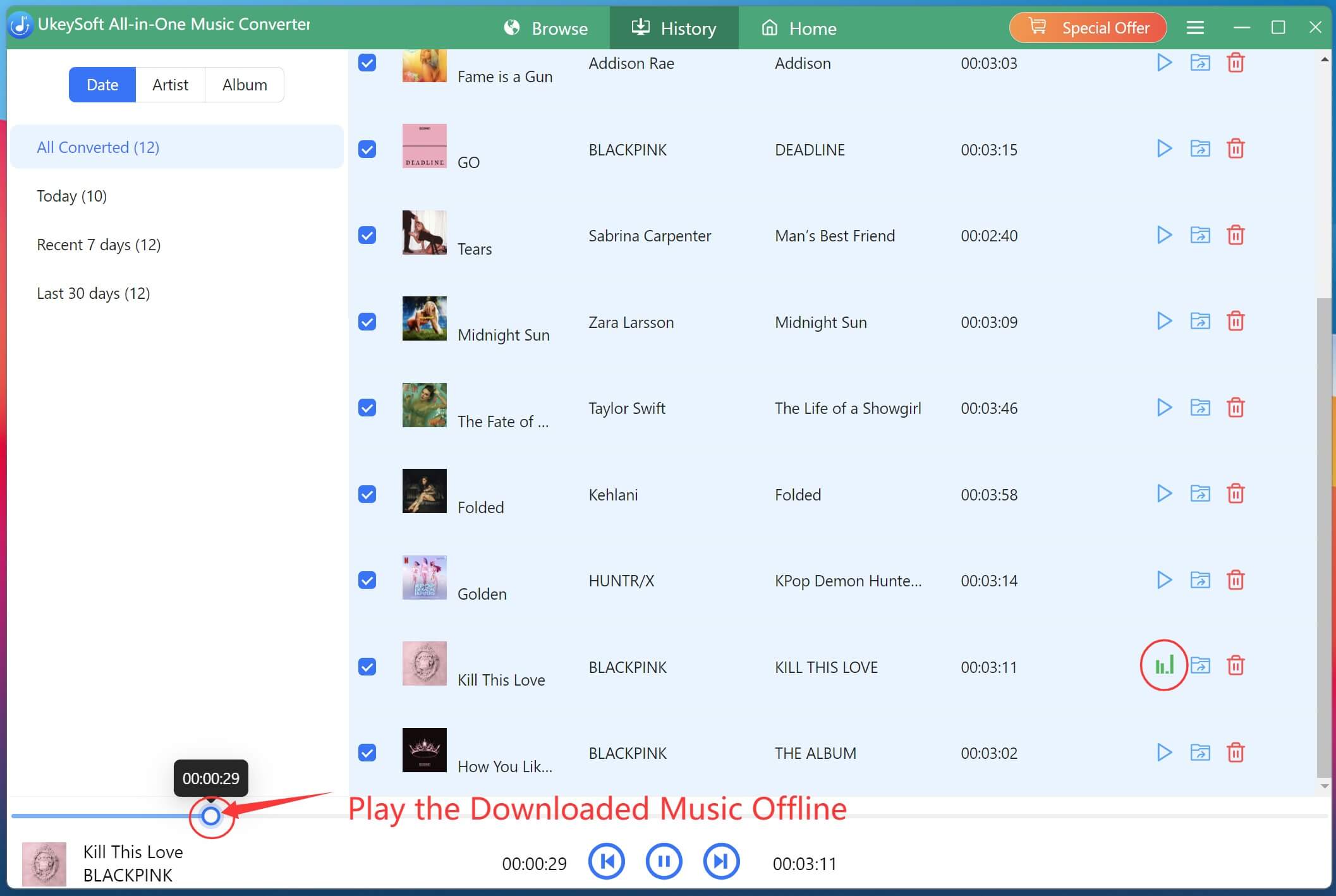Uncheck the Folded checkbox
This screenshot has height=896, width=1336.
point(367,494)
